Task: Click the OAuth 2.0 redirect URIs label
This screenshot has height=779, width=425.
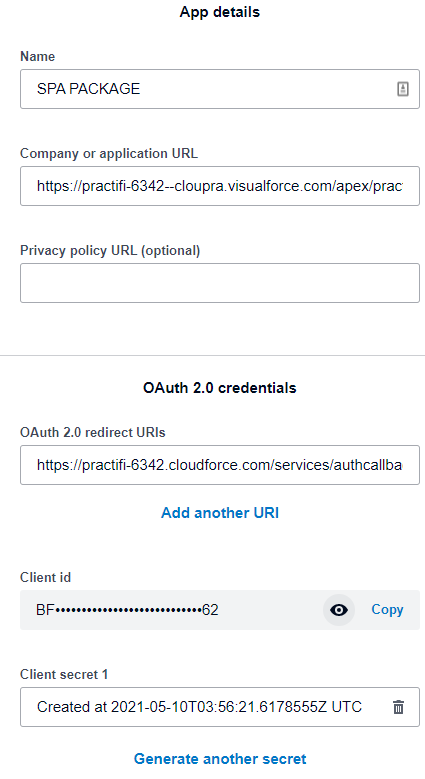Action: click(92, 432)
